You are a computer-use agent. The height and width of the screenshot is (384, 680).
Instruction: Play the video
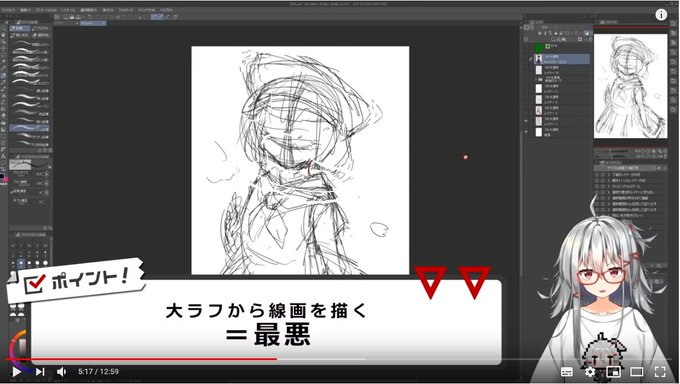pyautogui.click(x=16, y=371)
